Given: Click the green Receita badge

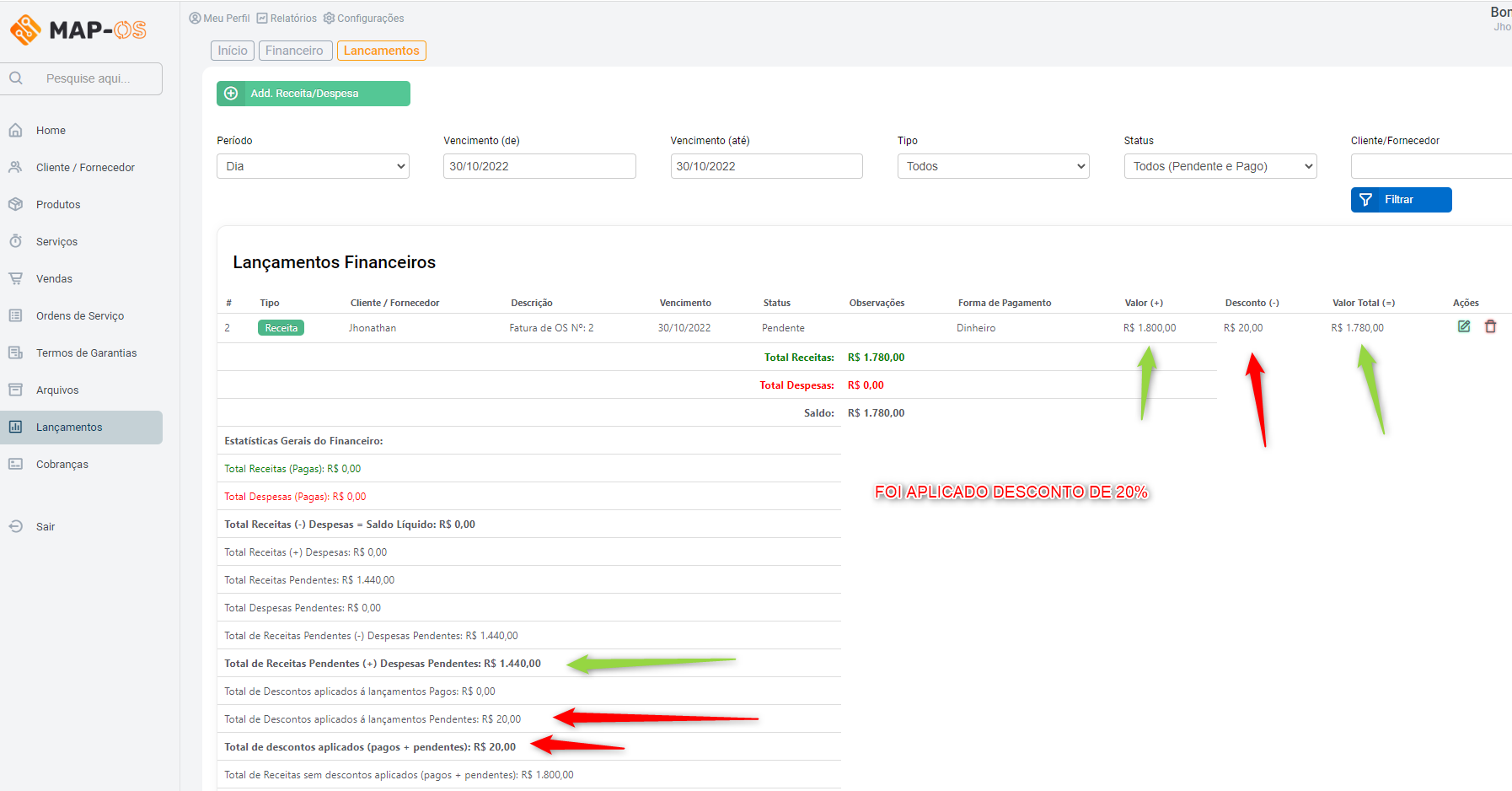Looking at the screenshot, I should tap(281, 328).
